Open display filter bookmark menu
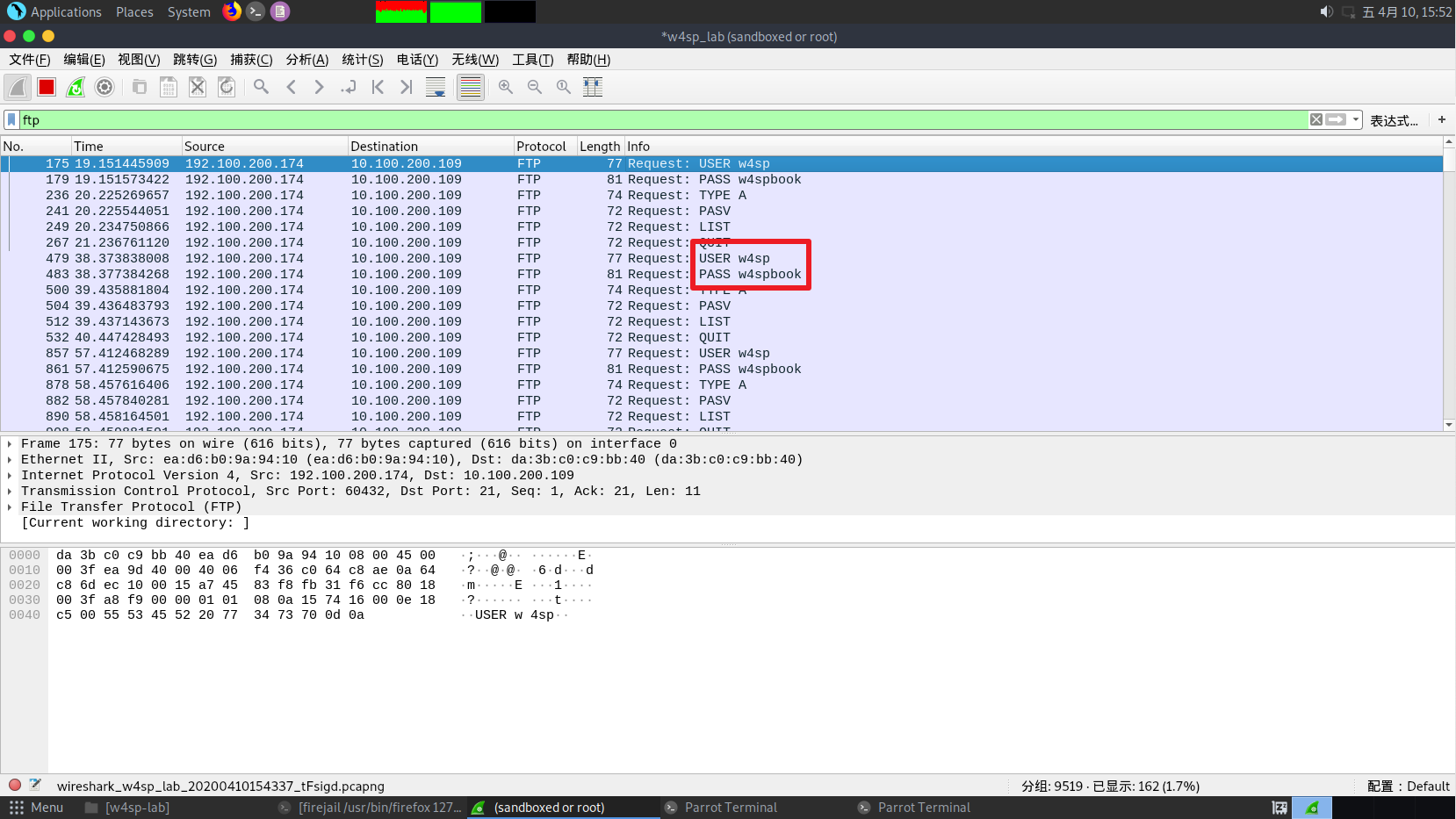The image size is (1456, 819). coord(11,119)
